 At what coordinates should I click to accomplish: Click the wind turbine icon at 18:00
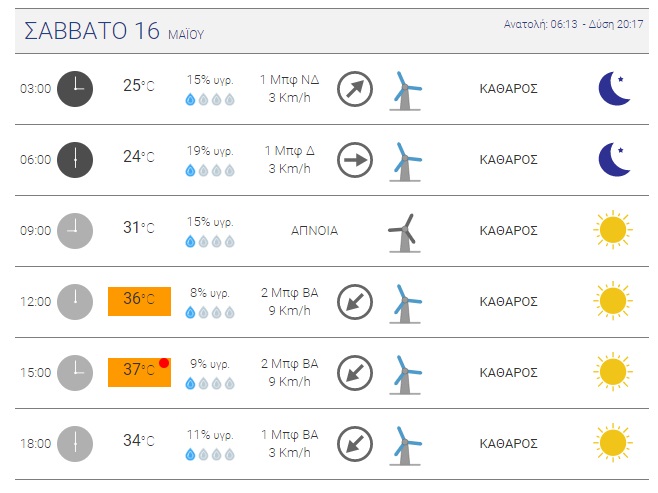tap(405, 446)
